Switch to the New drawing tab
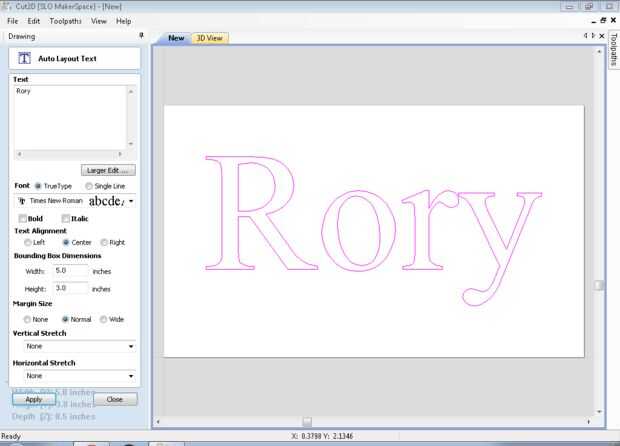 click(176, 38)
